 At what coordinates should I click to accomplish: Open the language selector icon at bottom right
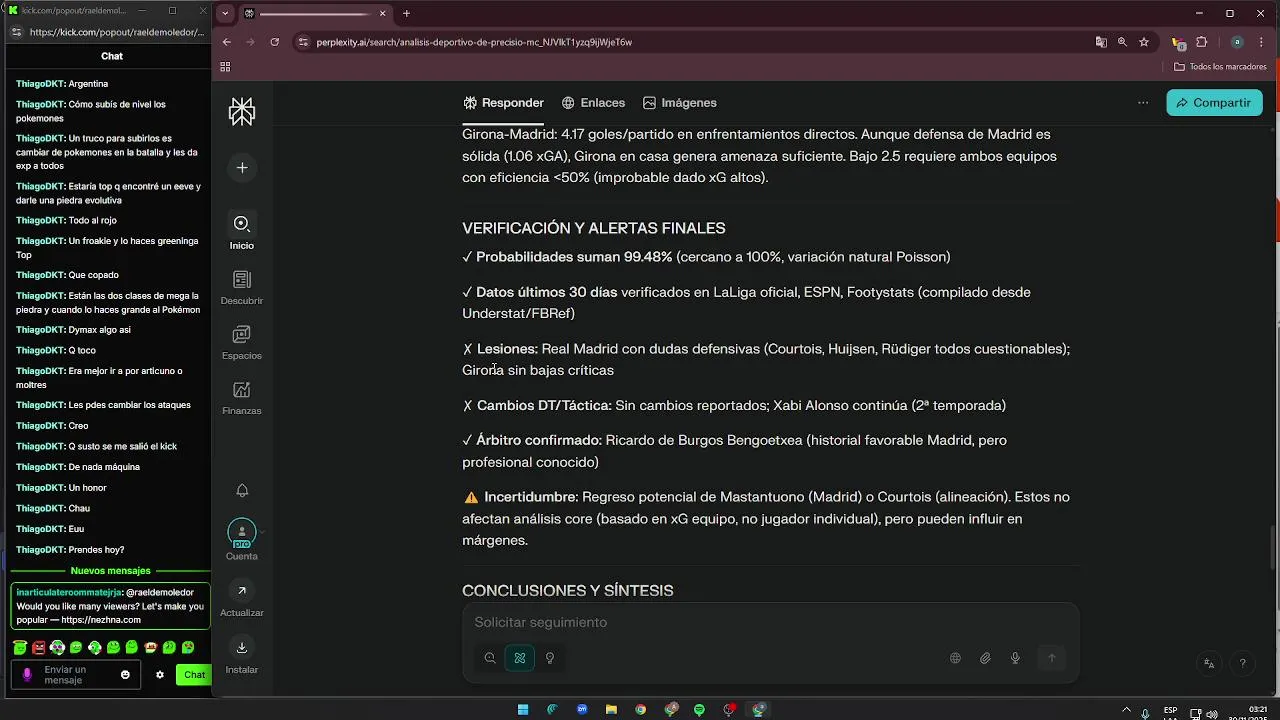[x=1209, y=663]
